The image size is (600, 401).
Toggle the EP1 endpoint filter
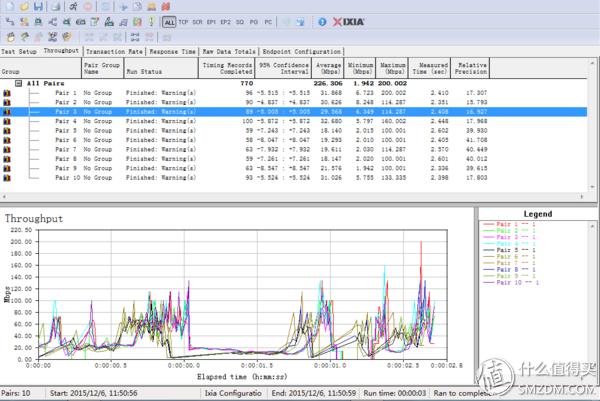pos(212,20)
